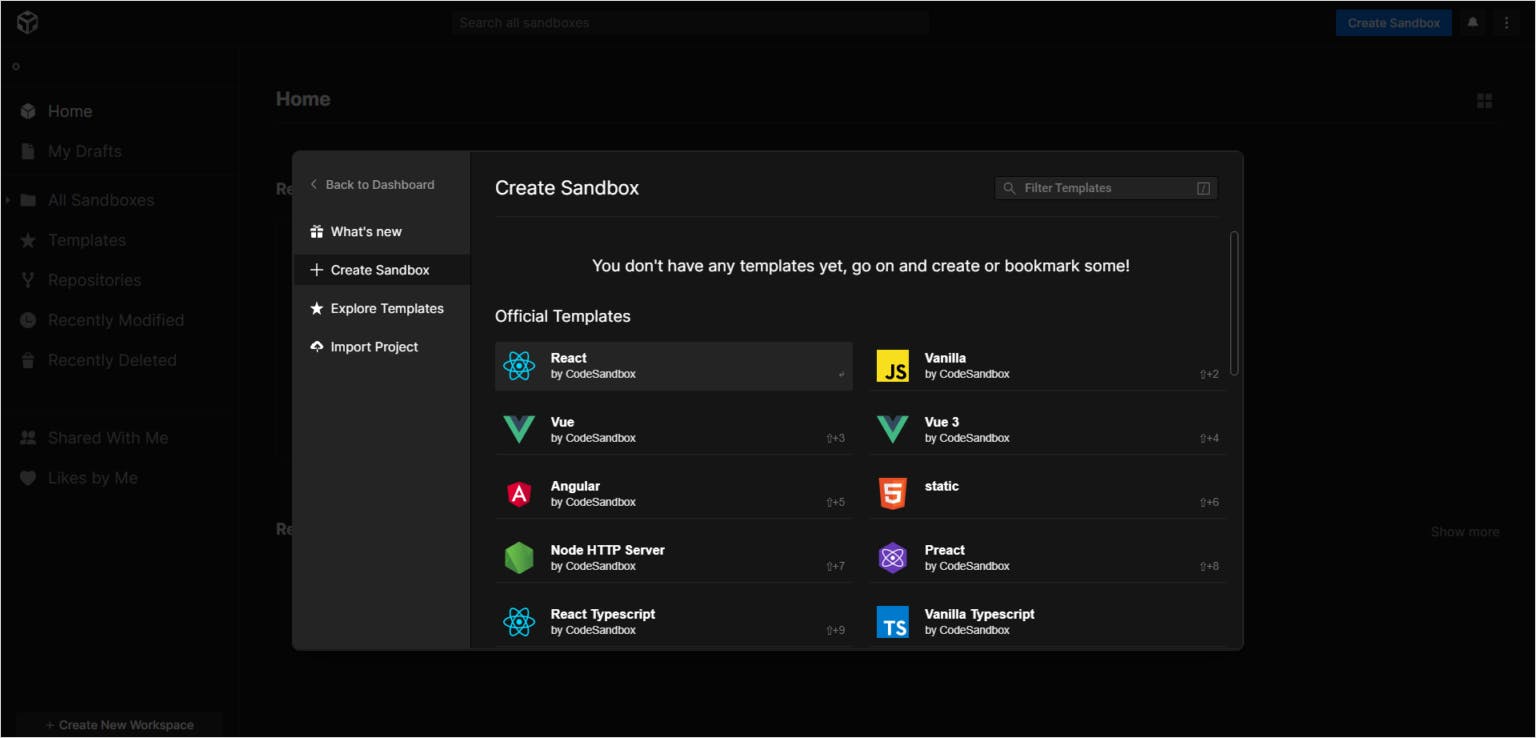1536x738 pixels.
Task: Click the cloud upload Import Project icon
Action: click(317, 347)
